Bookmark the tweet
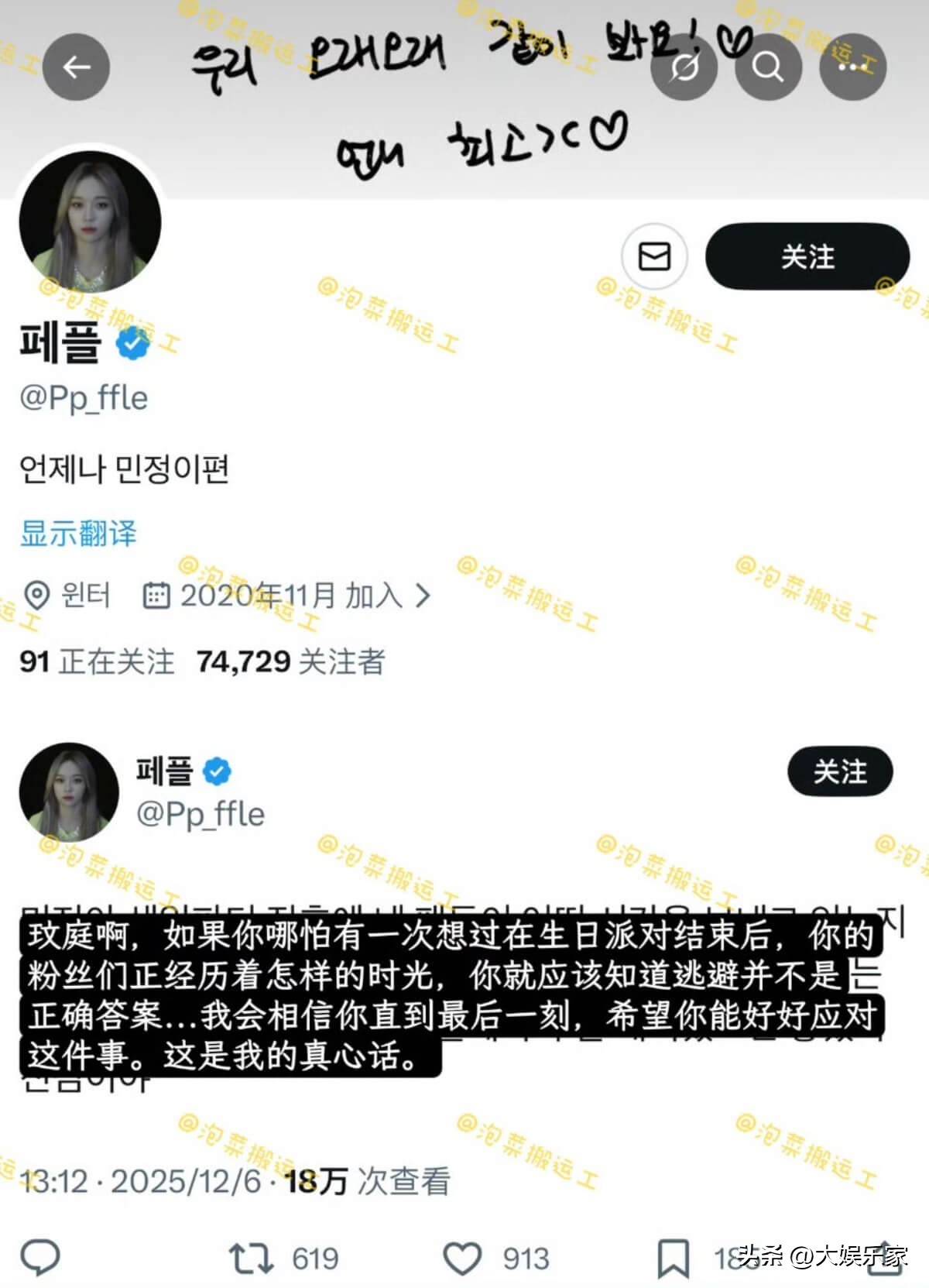 click(x=673, y=1258)
